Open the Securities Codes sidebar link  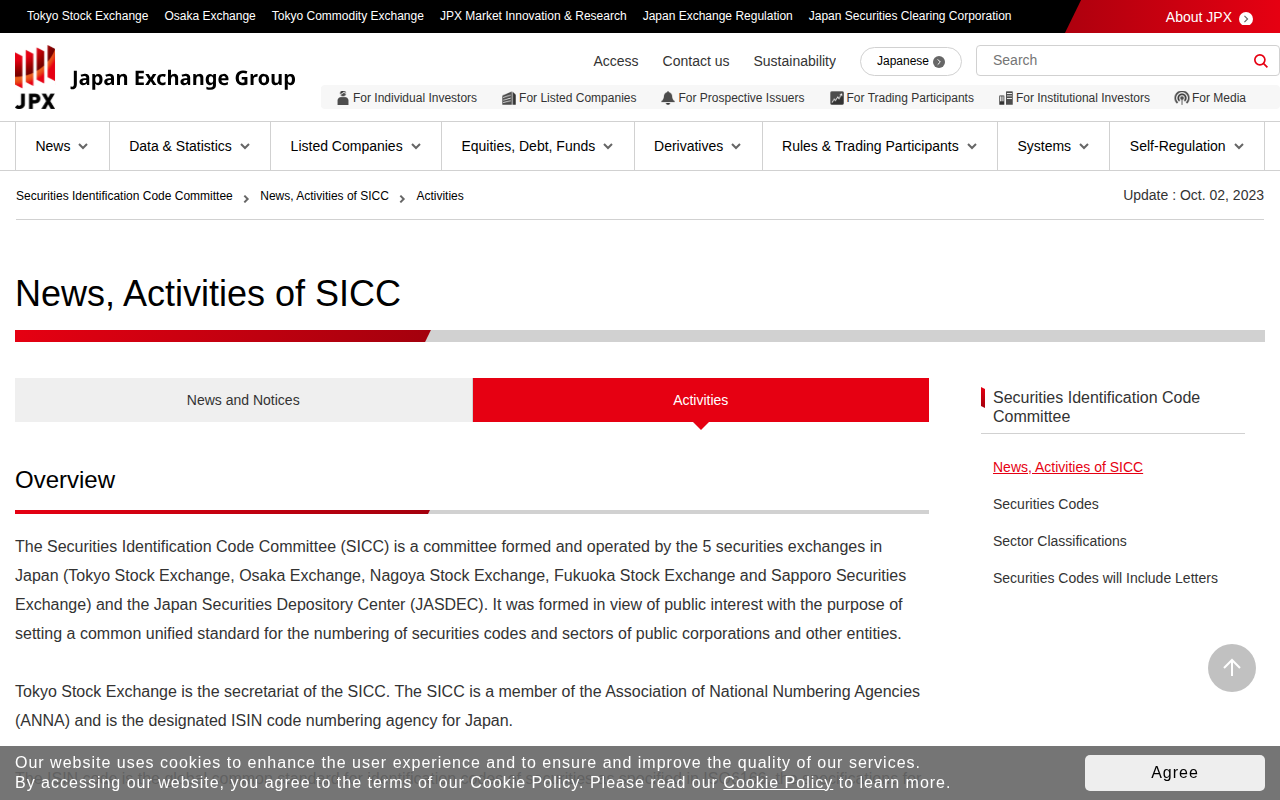click(1045, 504)
